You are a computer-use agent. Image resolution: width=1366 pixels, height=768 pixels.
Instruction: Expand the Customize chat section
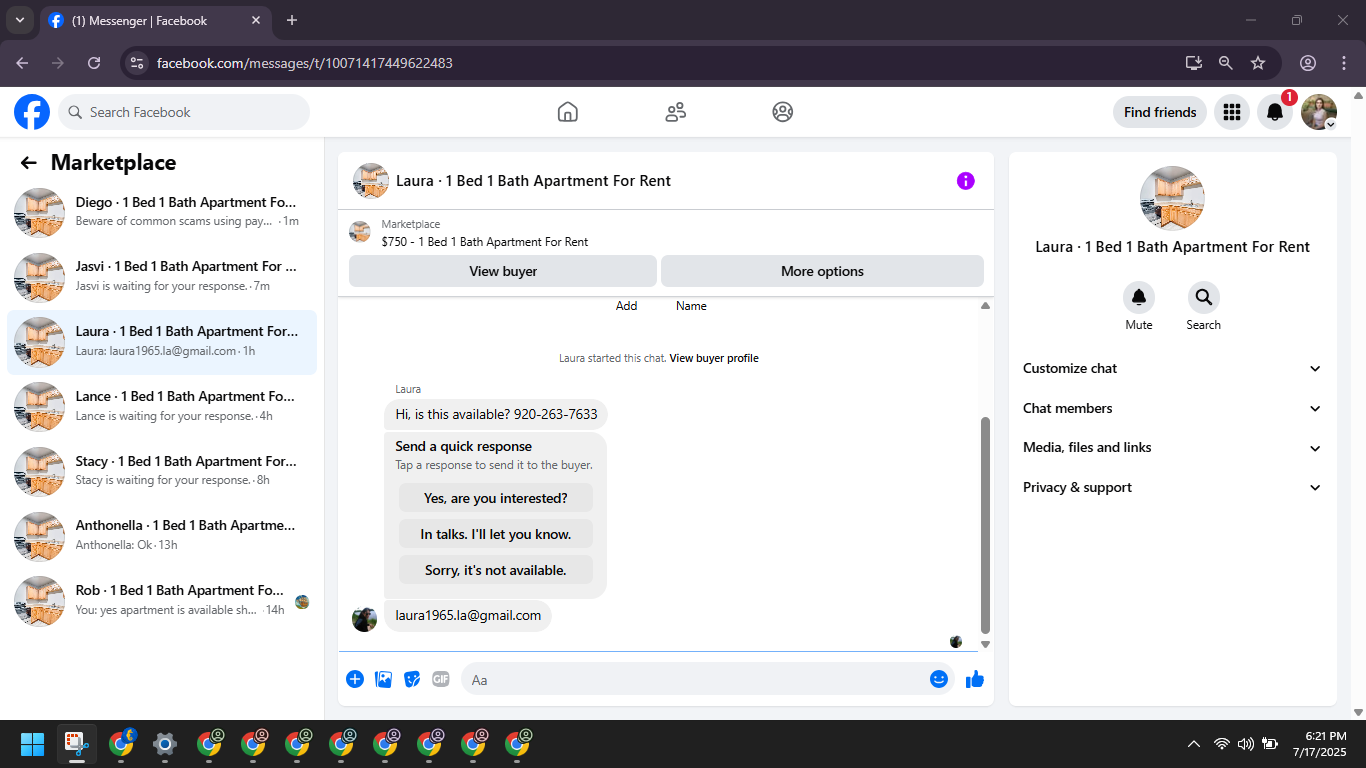click(1172, 368)
